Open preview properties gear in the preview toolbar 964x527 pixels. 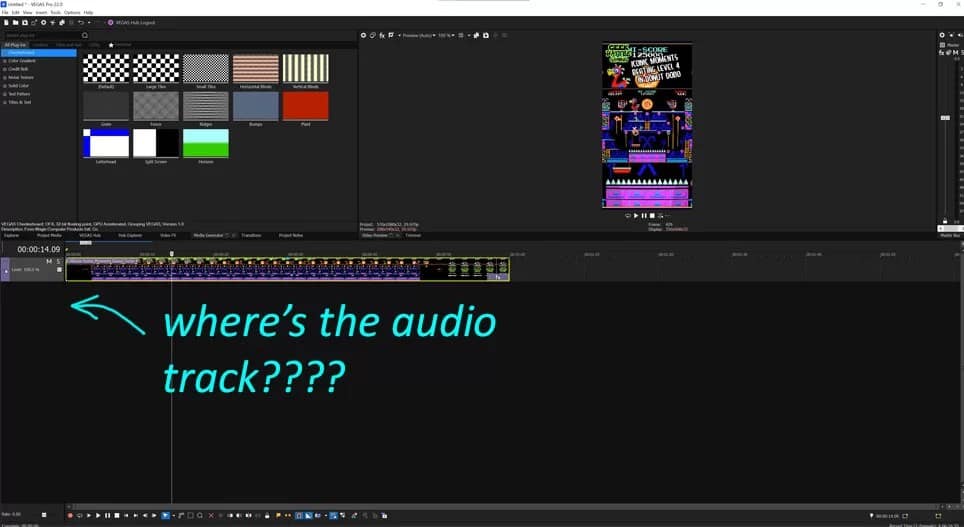363,36
